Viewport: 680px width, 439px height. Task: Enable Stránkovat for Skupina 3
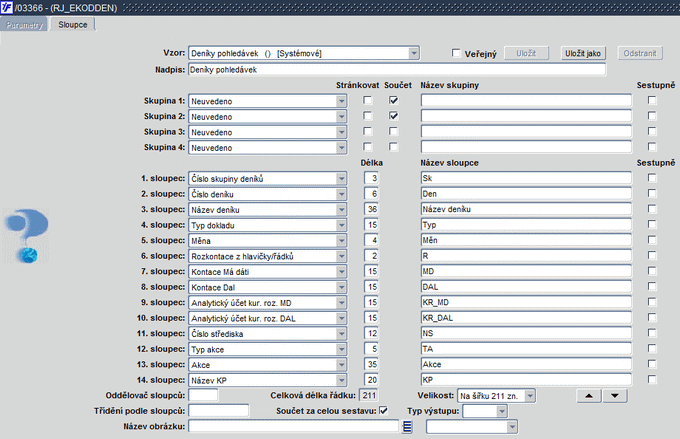coord(367,131)
